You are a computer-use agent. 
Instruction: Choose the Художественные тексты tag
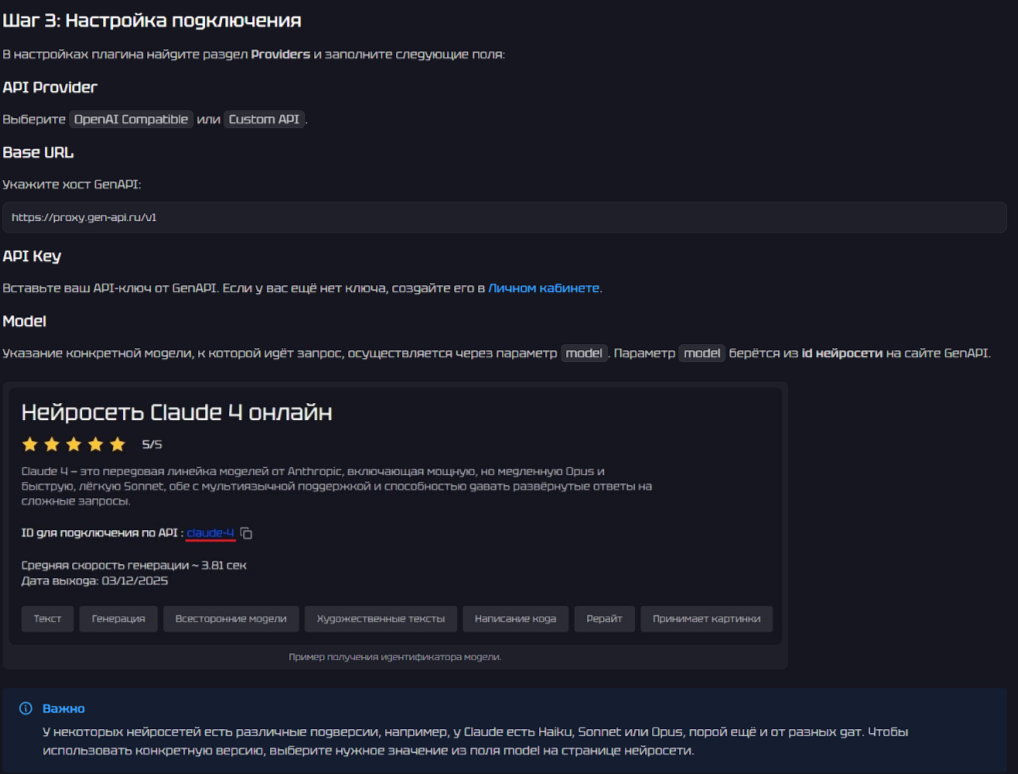380,618
